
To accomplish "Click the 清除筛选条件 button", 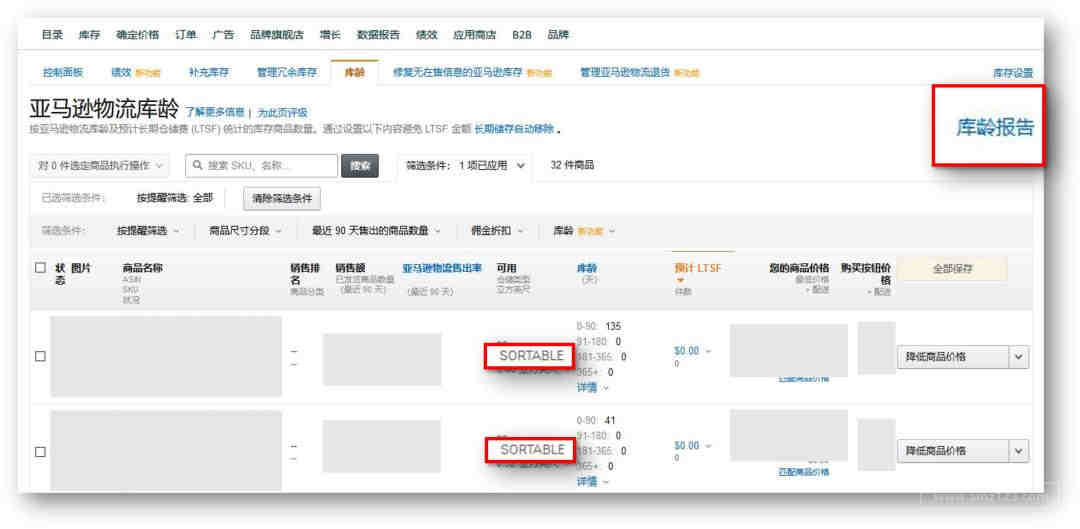I will [282, 198].
